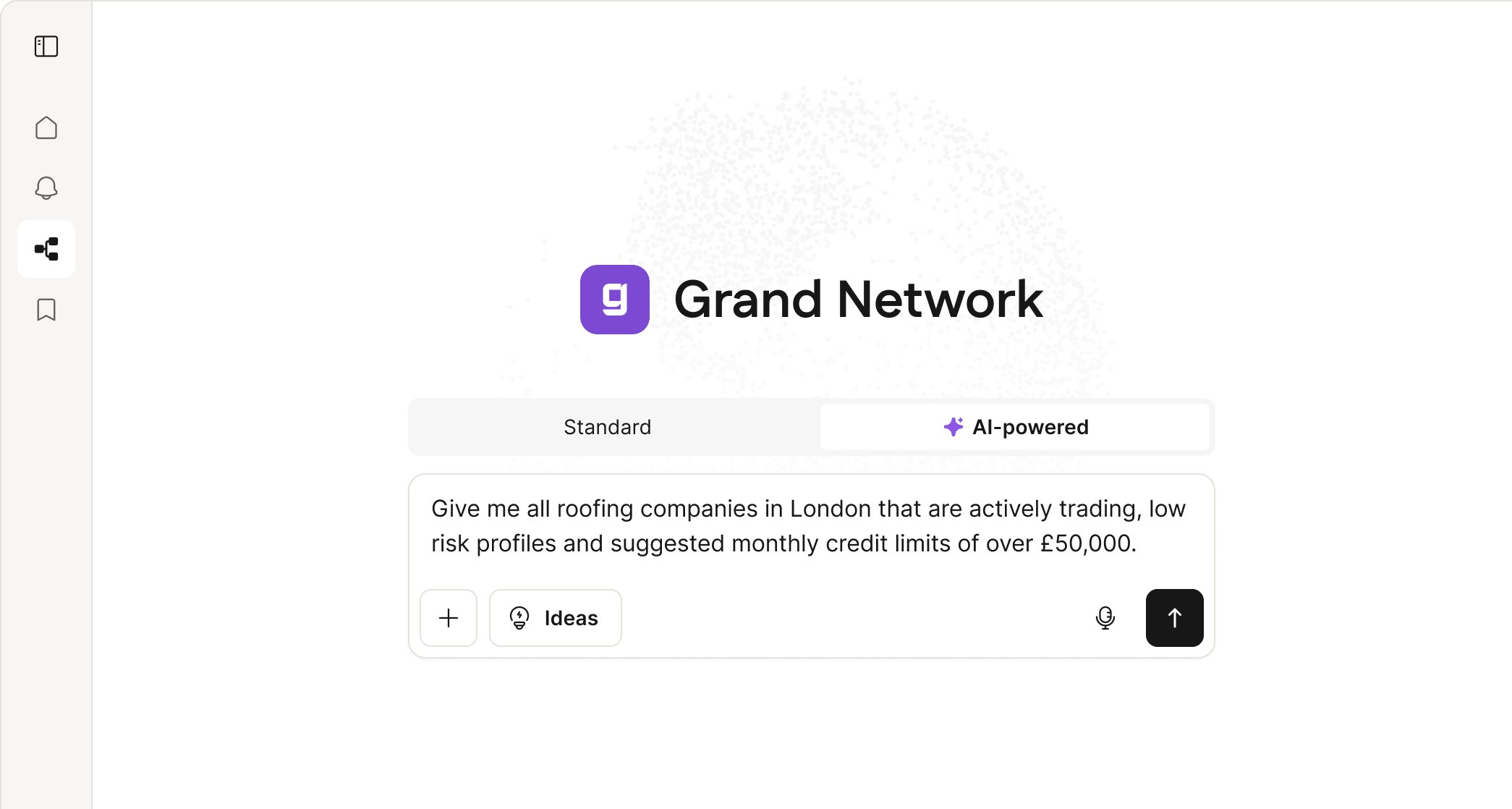Open the Ideas suggestions
Screen dimensions: 1512x809
(x=555, y=618)
